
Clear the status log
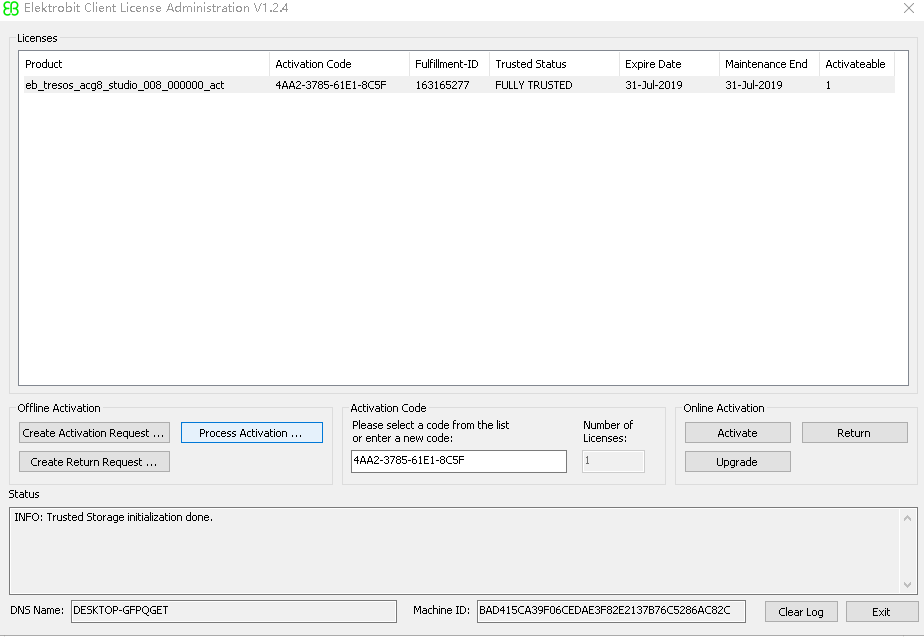(x=801, y=612)
